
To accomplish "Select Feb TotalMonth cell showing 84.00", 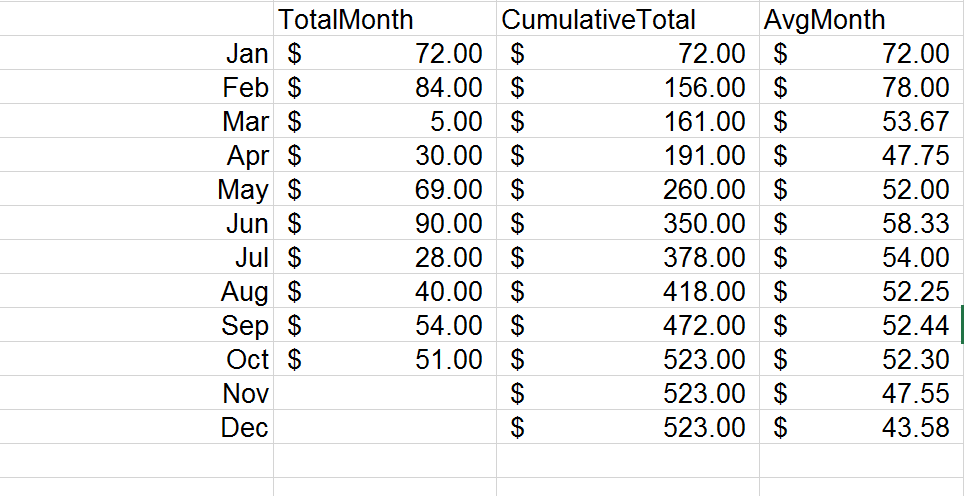I will (385, 87).
